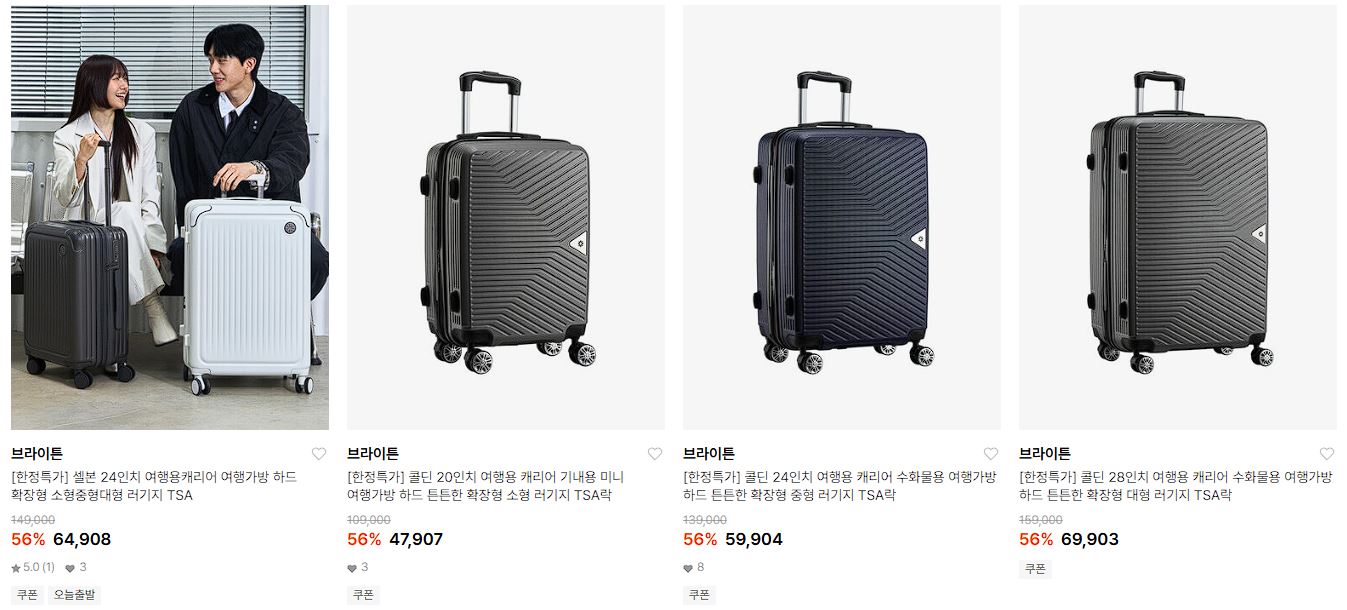Image resolution: width=1347 pixels, height=610 pixels.
Task: Open the couple with suitcases product image
Action: (x=170, y=217)
